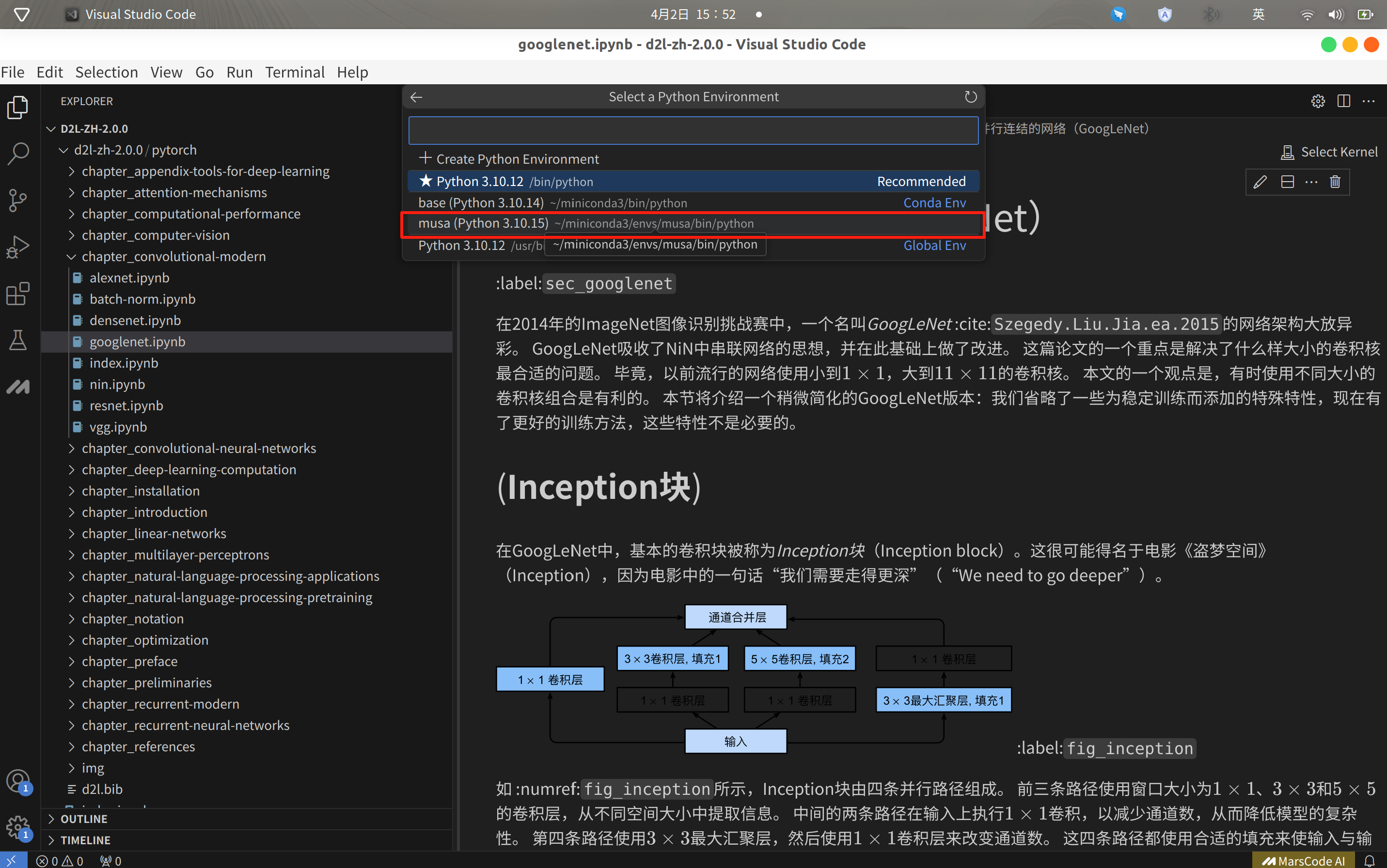Viewport: 1387px width, 868px height.
Task: Open the Extensions view
Action: (18, 294)
